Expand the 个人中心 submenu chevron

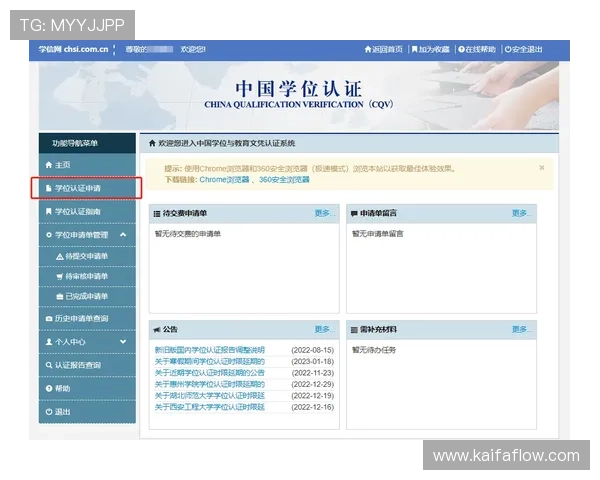[123, 341]
